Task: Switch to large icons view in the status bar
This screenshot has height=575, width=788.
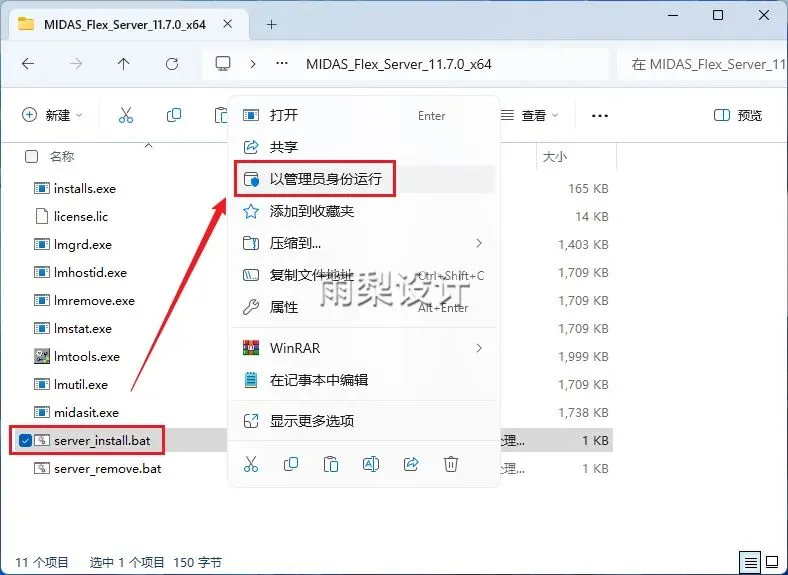Action: [x=772, y=562]
